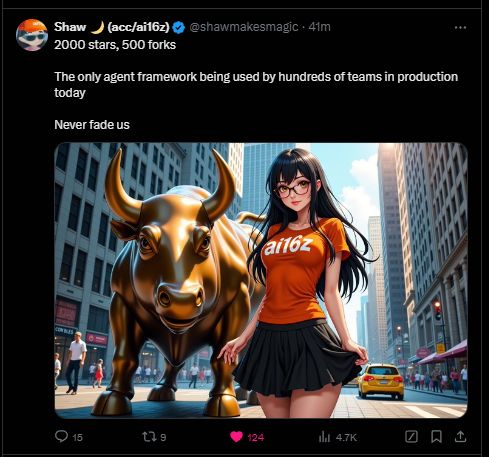Click the repost arrows icon
This screenshot has height=457, width=489.
[x=149, y=437]
